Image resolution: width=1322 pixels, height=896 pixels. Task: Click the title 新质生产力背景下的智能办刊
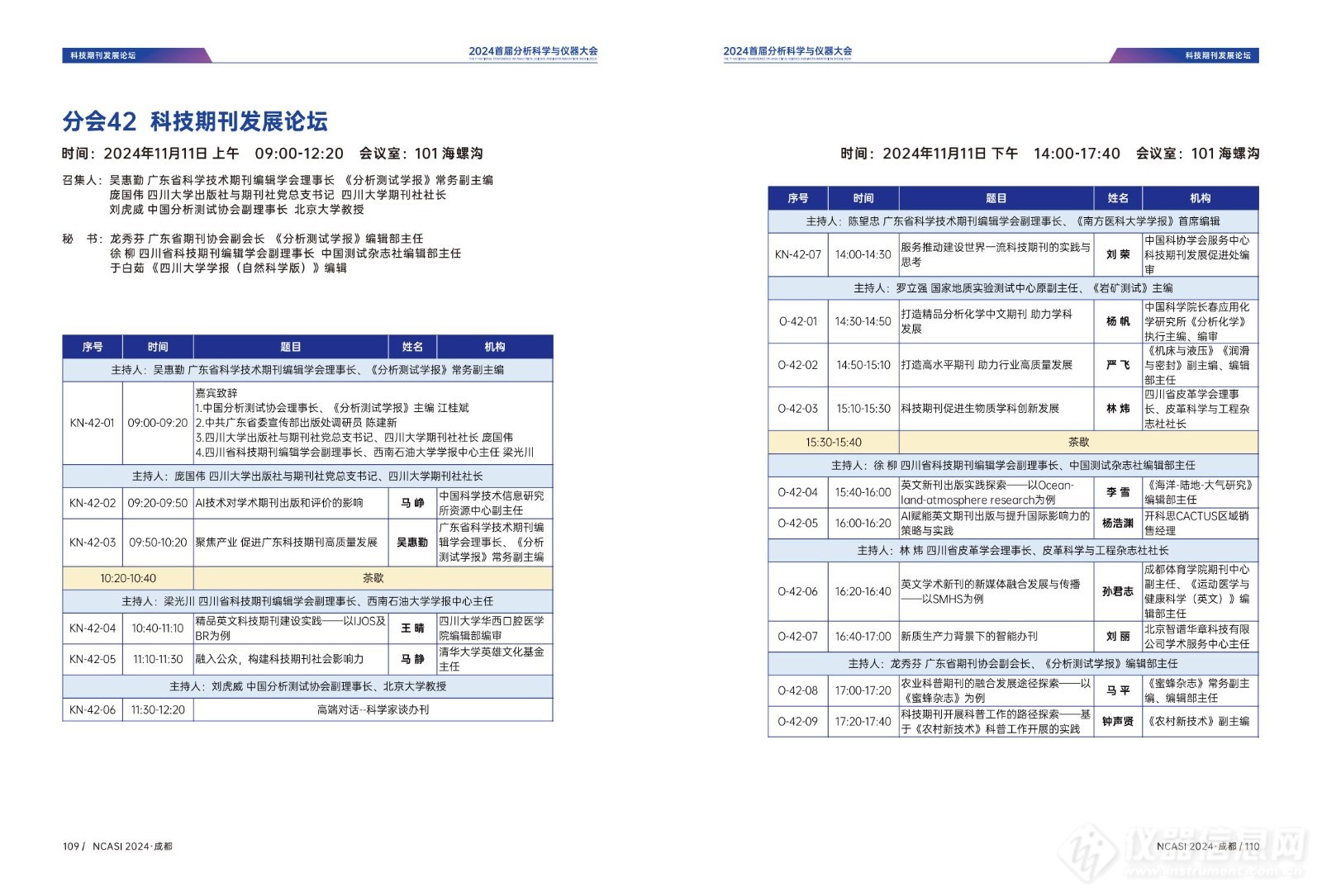969,637
